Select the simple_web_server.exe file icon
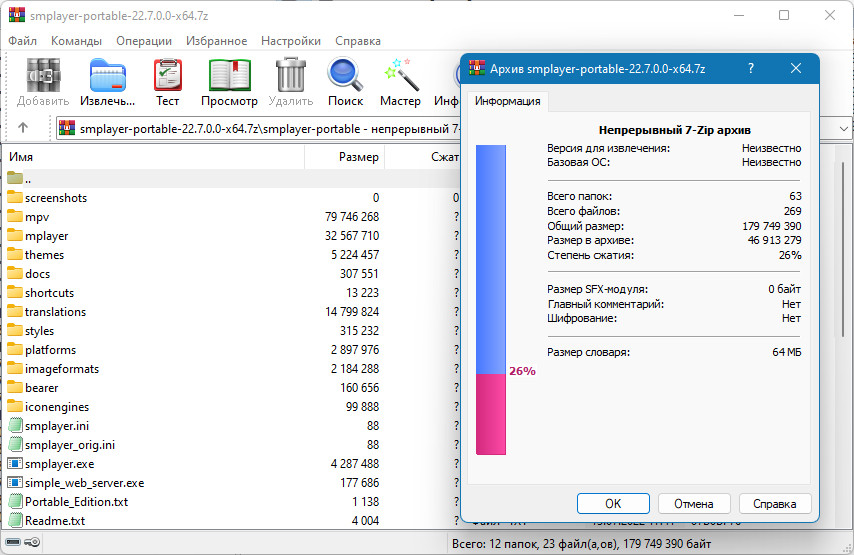This screenshot has height=555, width=854. [x=15, y=483]
